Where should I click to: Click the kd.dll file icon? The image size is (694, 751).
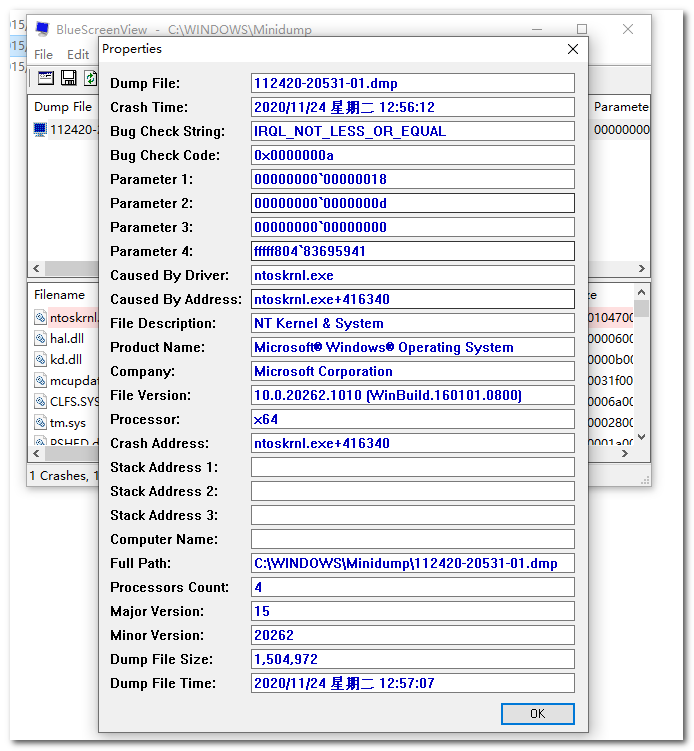tap(40, 360)
